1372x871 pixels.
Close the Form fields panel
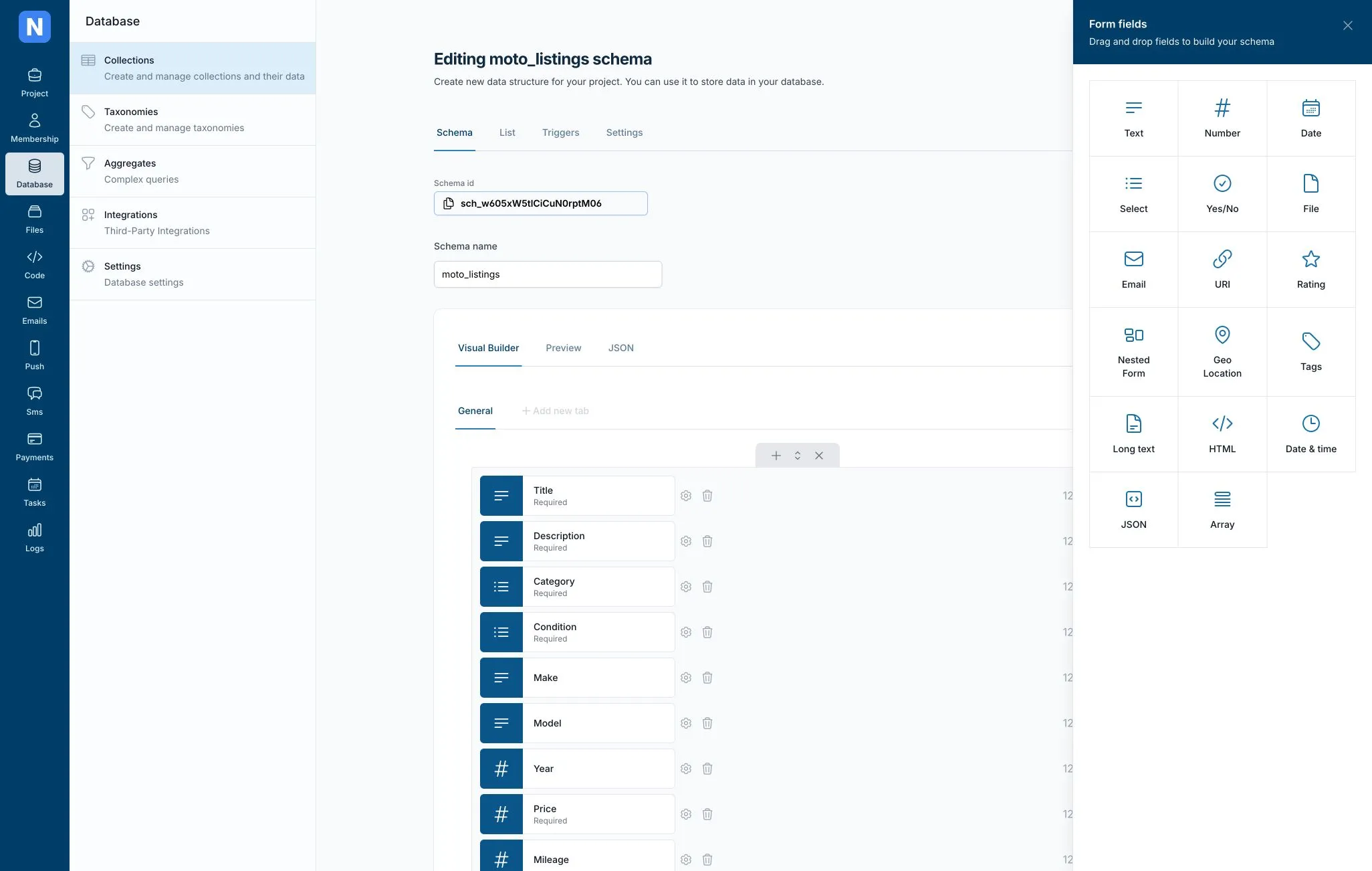(1348, 25)
